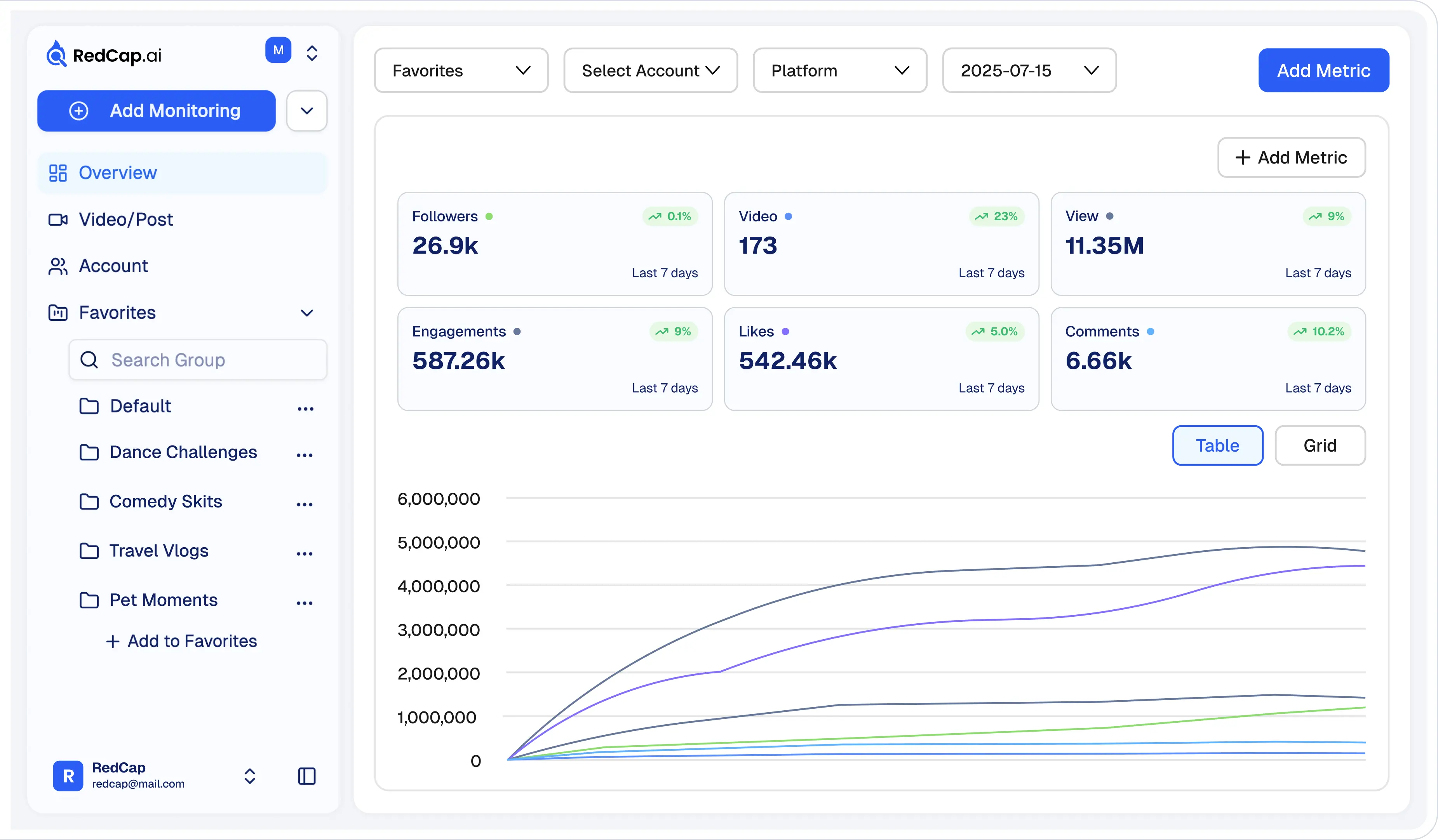The height and width of the screenshot is (840, 1438).
Task: Click the Video count 173
Action: [x=758, y=246]
